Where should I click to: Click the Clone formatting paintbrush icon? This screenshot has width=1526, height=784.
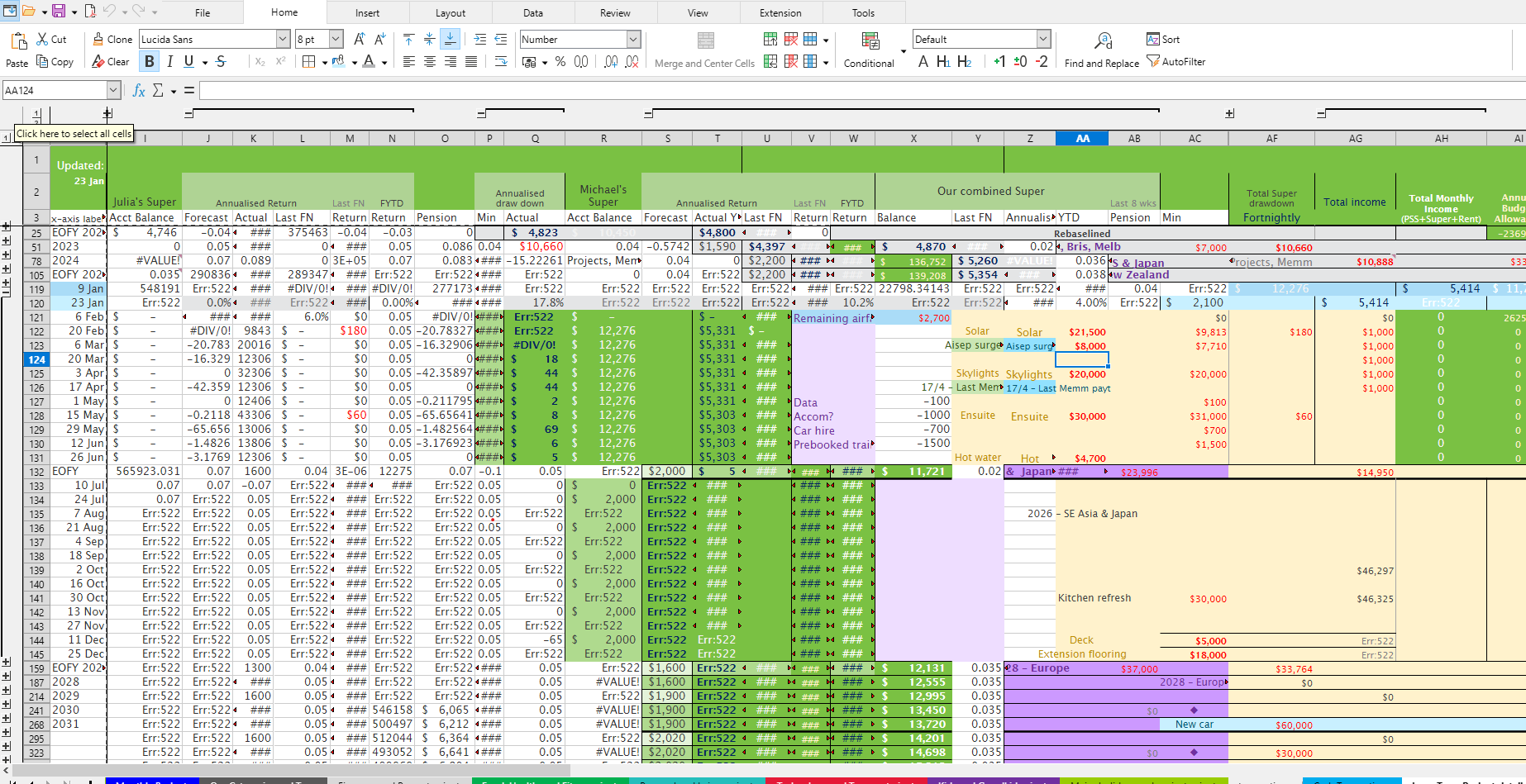(98, 39)
